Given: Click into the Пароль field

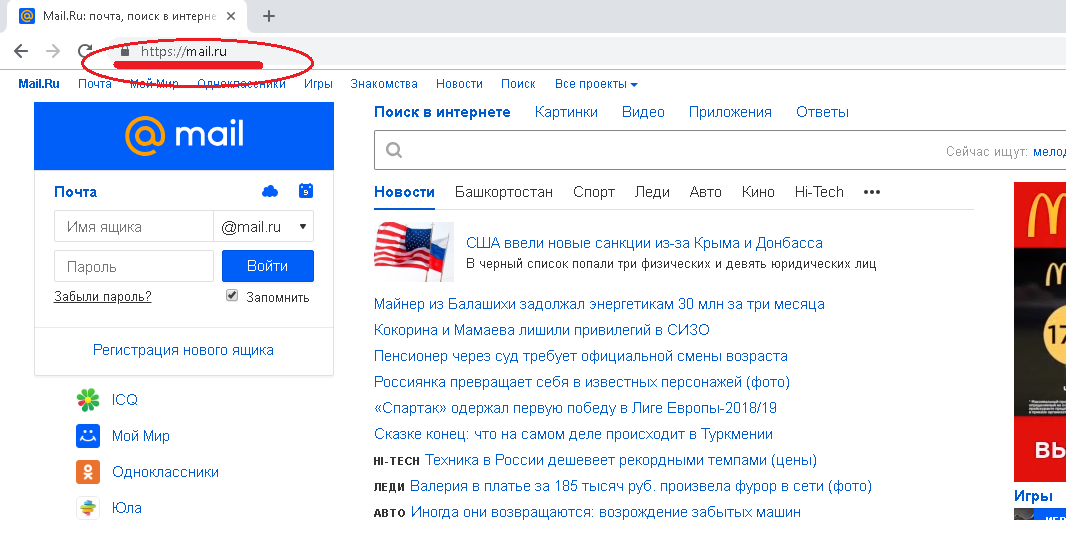Looking at the screenshot, I should click(x=134, y=266).
